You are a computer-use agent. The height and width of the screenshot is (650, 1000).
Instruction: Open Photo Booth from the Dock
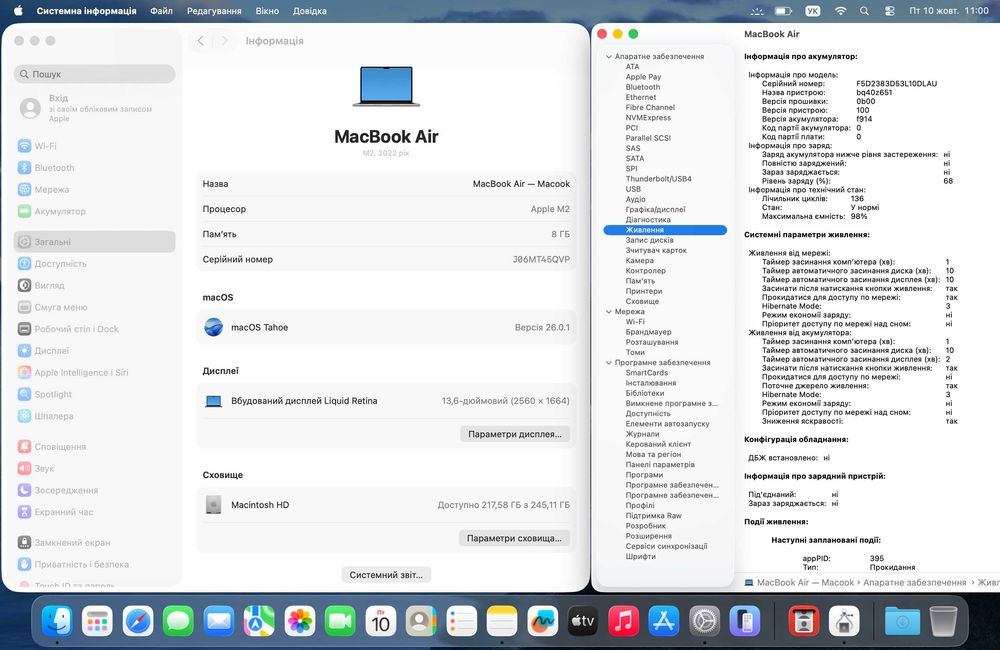pyautogui.click(x=804, y=621)
